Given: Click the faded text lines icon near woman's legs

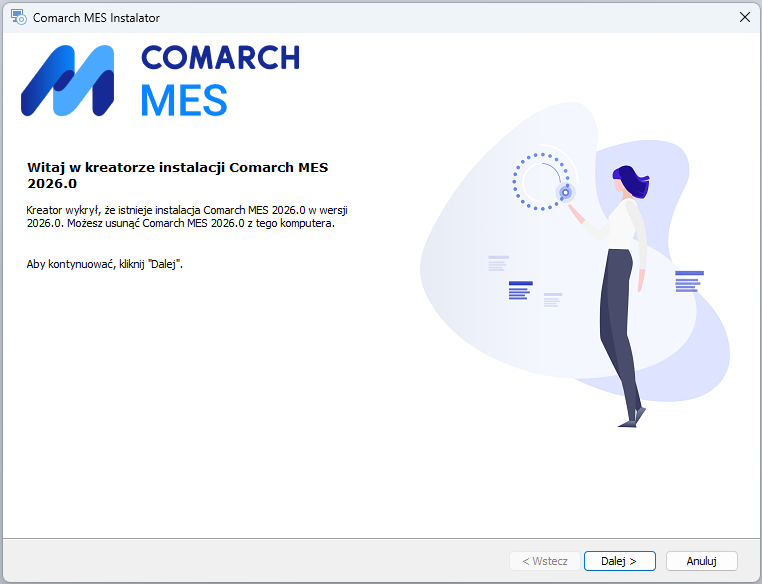Looking at the screenshot, I should click(x=553, y=300).
